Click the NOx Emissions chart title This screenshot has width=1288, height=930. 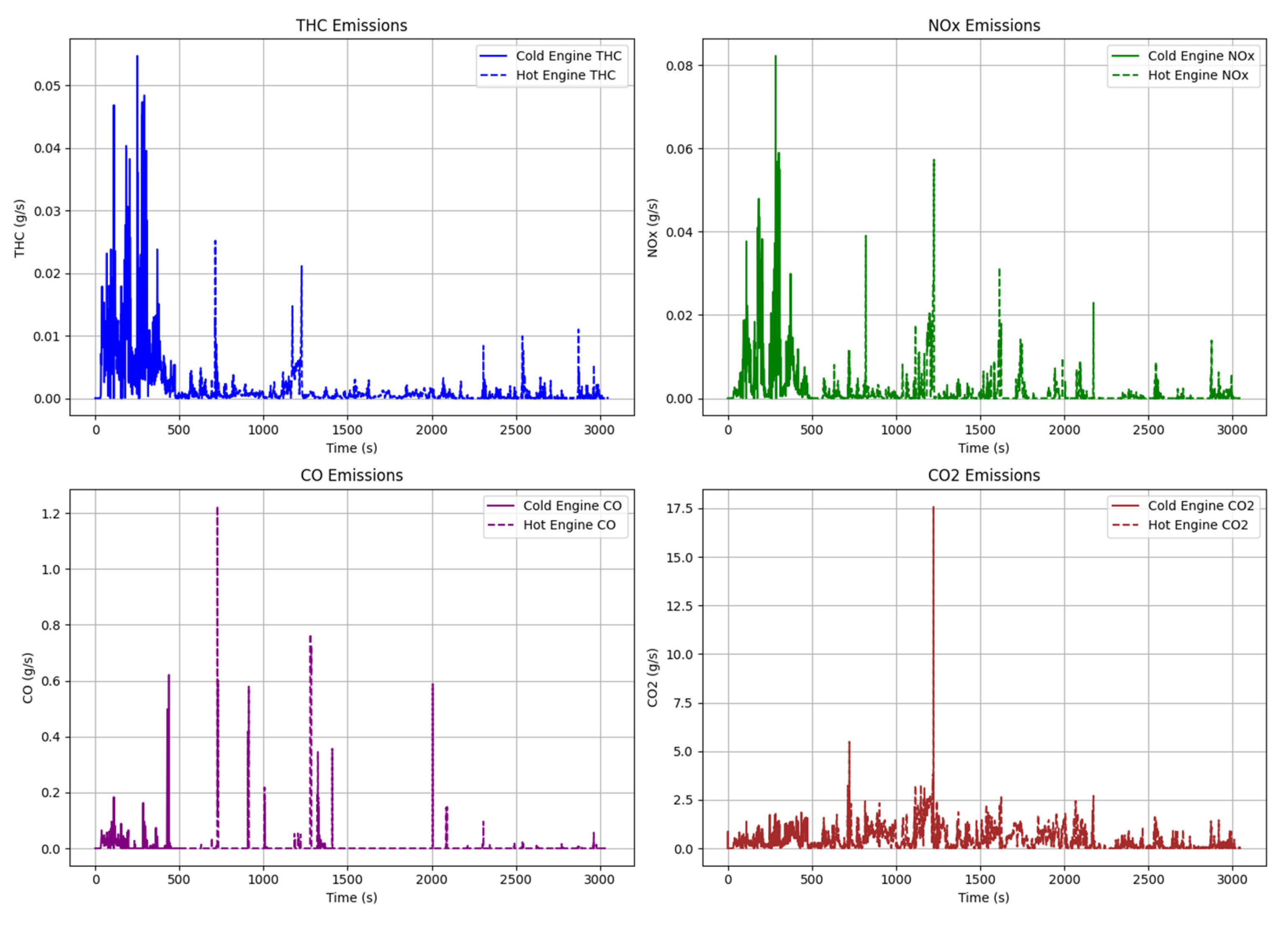984,26
